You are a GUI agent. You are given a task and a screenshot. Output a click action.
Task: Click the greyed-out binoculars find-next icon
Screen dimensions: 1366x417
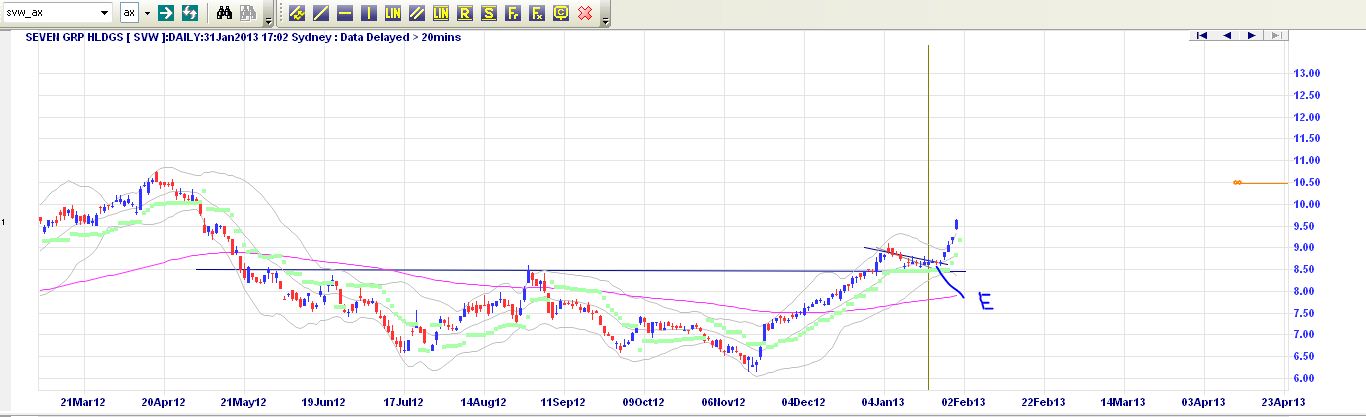coord(248,13)
